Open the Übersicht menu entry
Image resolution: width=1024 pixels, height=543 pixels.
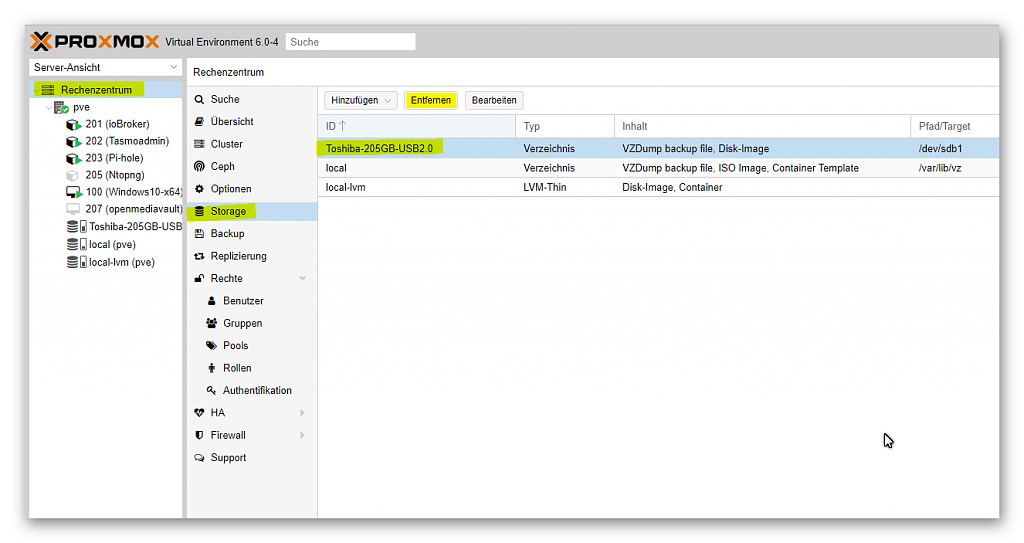point(252,122)
